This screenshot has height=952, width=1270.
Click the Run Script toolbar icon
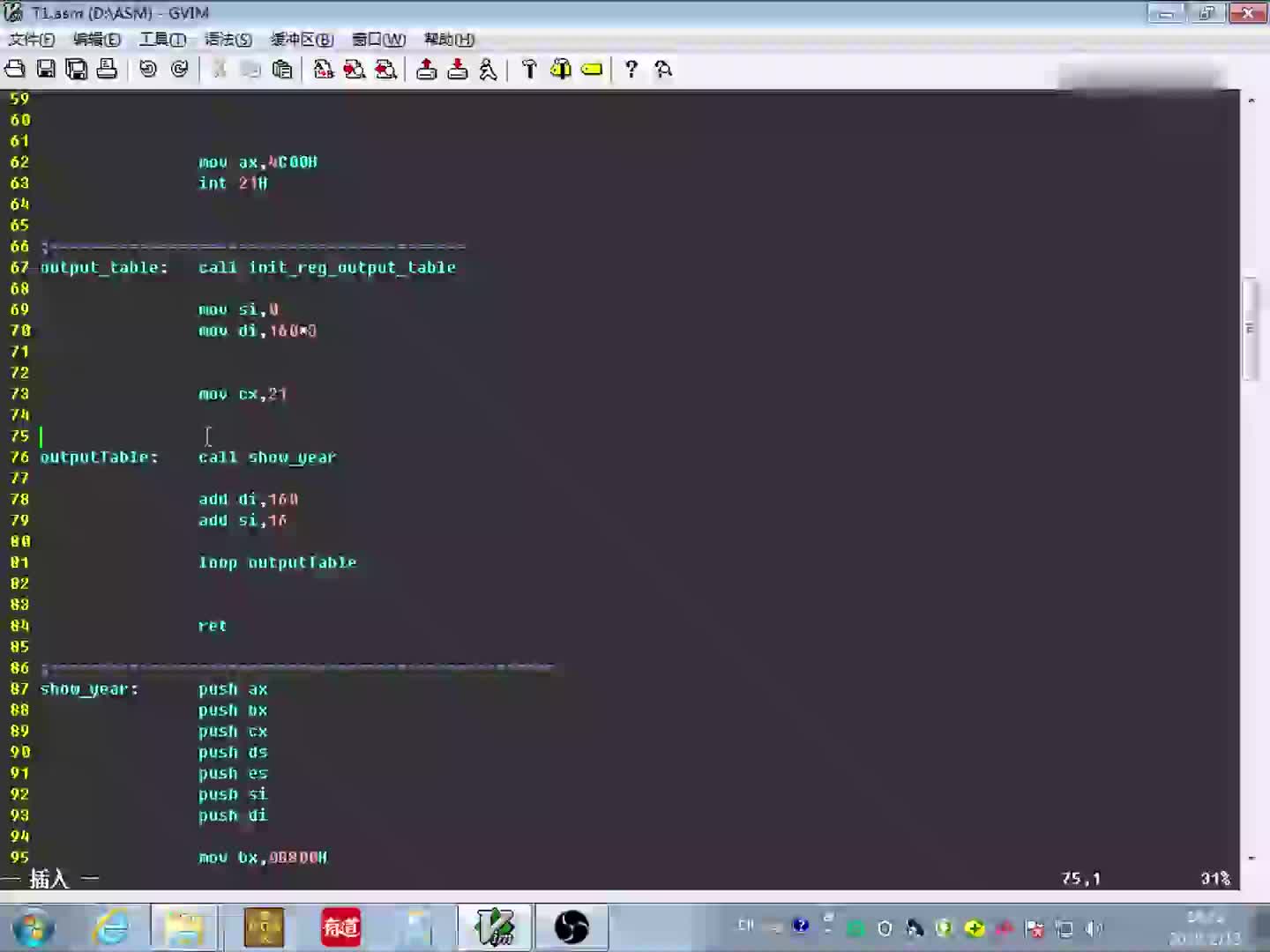[x=488, y=69]
